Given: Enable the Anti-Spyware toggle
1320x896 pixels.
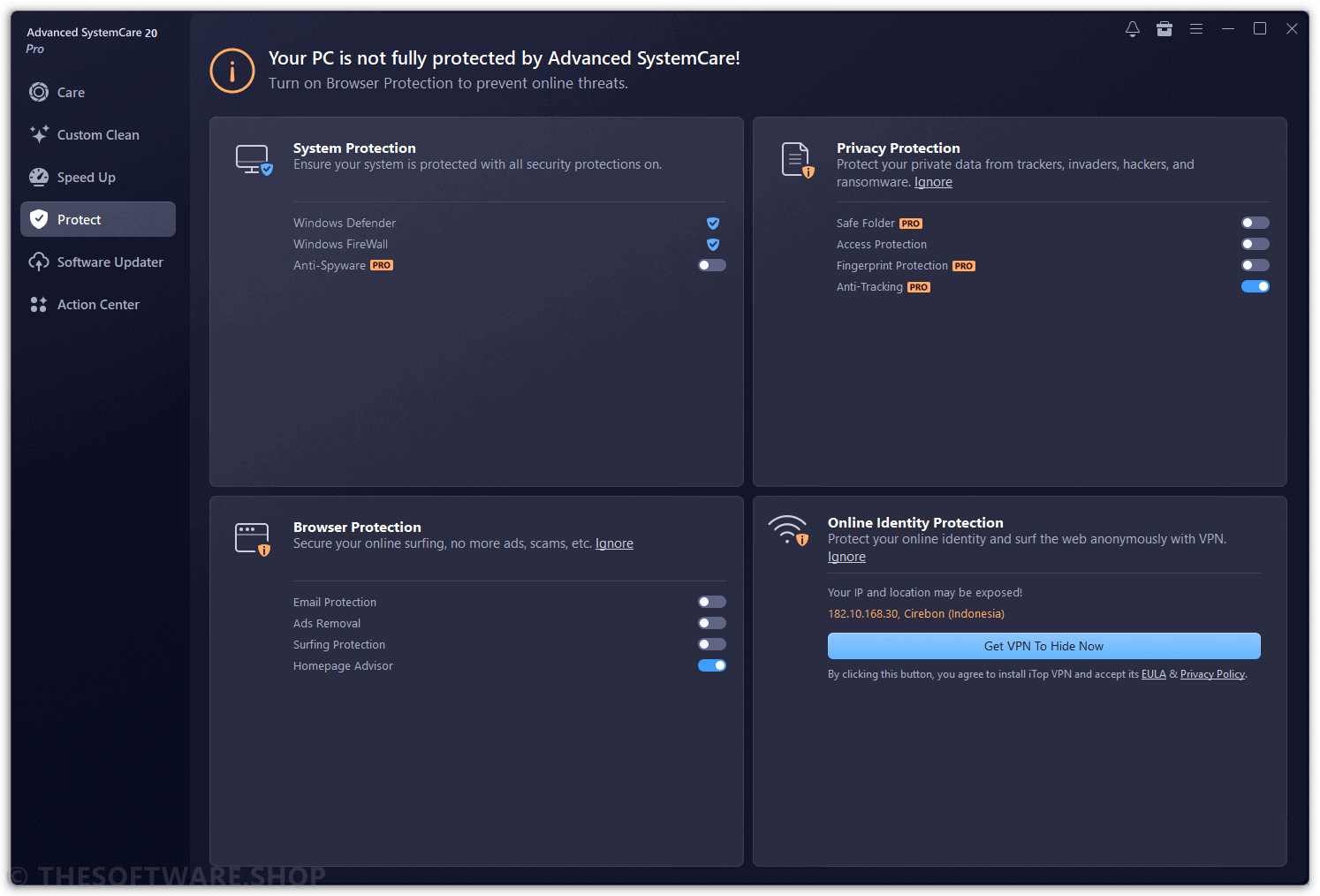Looking at the screenshot, I should (x=712, y=265).
